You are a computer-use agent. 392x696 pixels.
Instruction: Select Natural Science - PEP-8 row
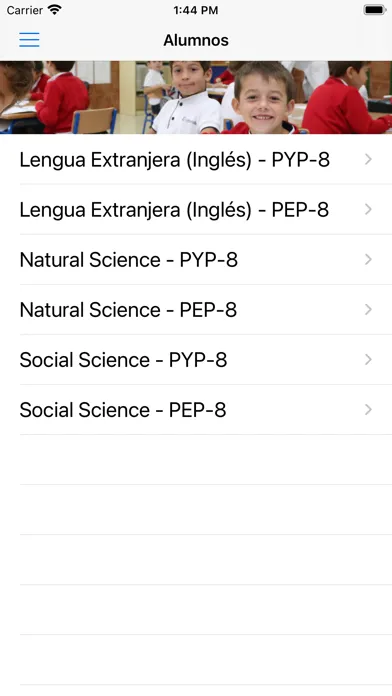click(196, 310)
